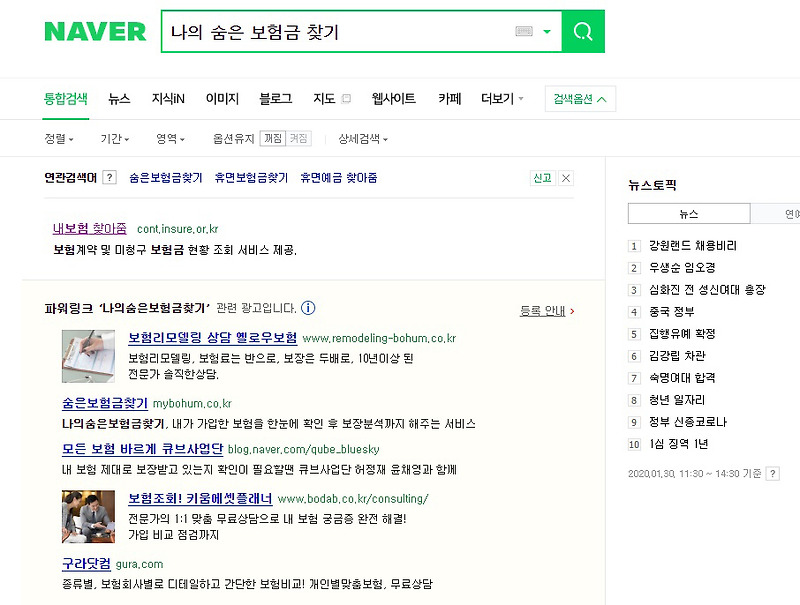Open news topic 정부 신종코로나

(687, 422)
